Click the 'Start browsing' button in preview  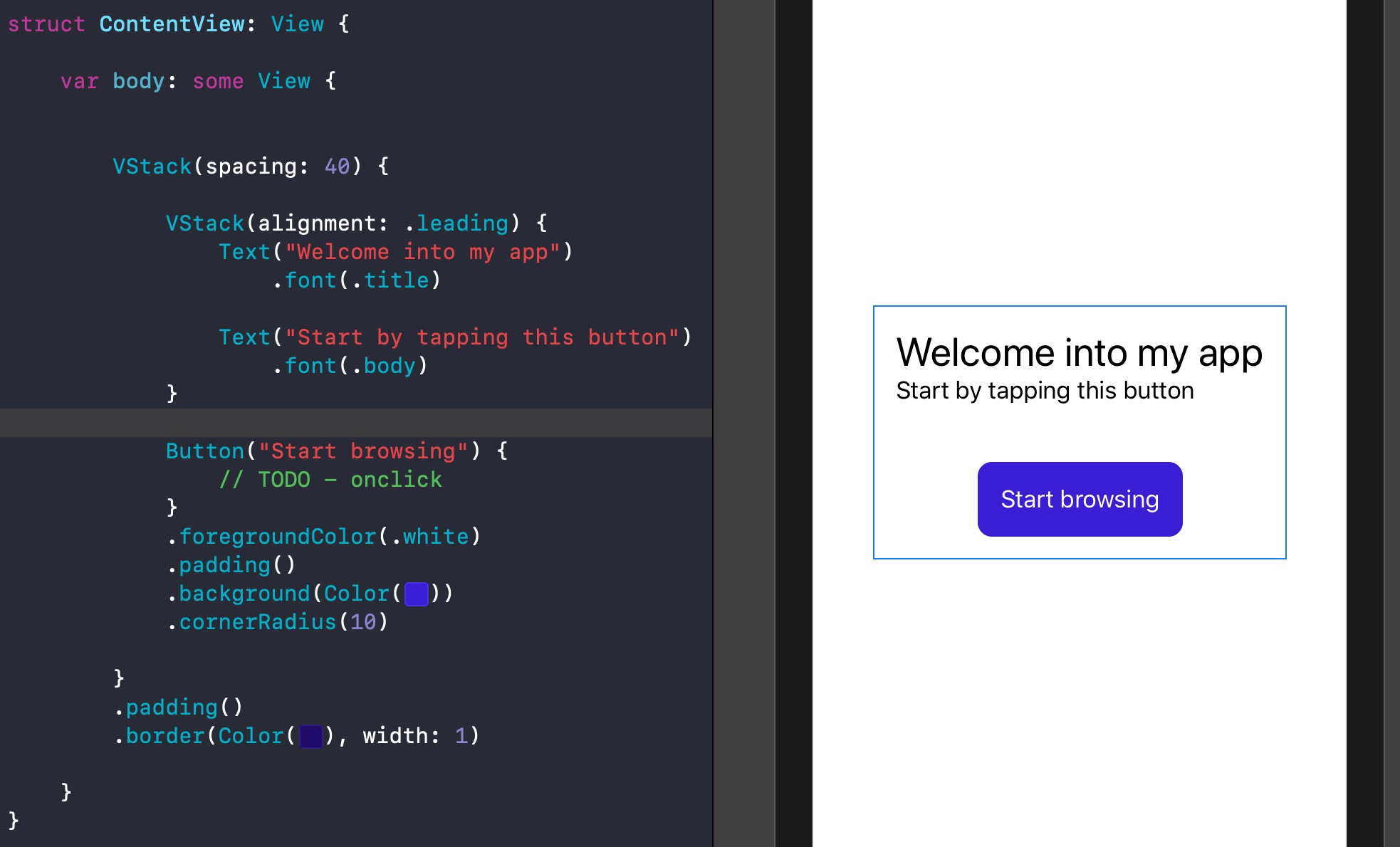click(1079, 499)
